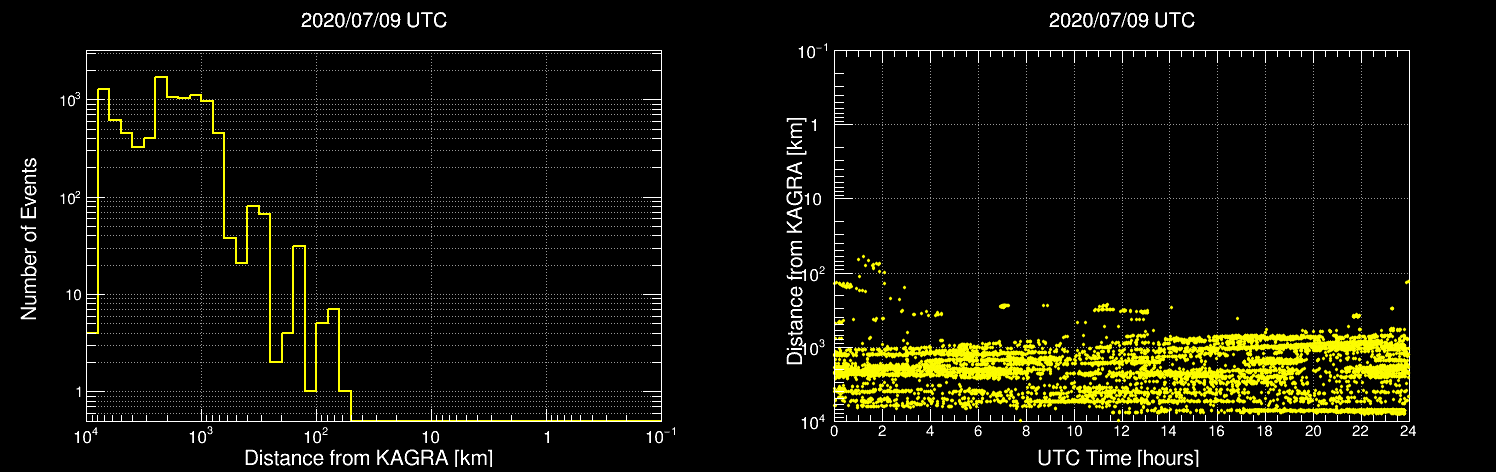Click the 8 hour tick on UTC Time axis
The width and height of the screenshot is (1496, 472).
(x=1026, y=433)
